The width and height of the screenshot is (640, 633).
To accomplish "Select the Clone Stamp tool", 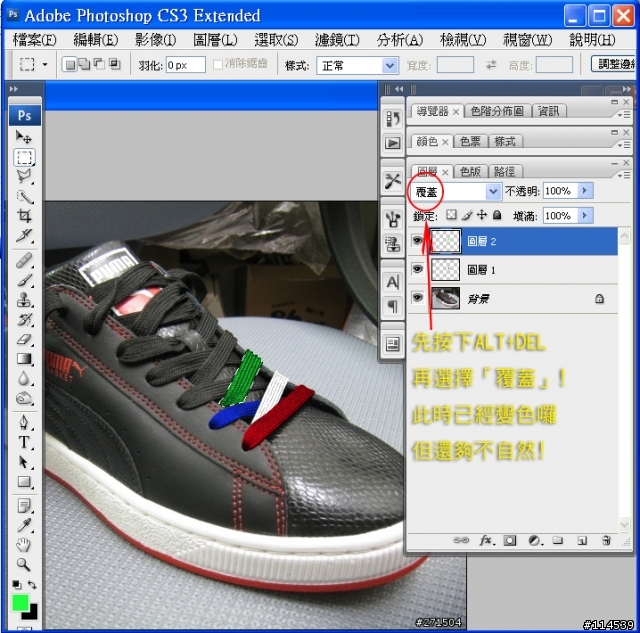I will pos(24,300).
